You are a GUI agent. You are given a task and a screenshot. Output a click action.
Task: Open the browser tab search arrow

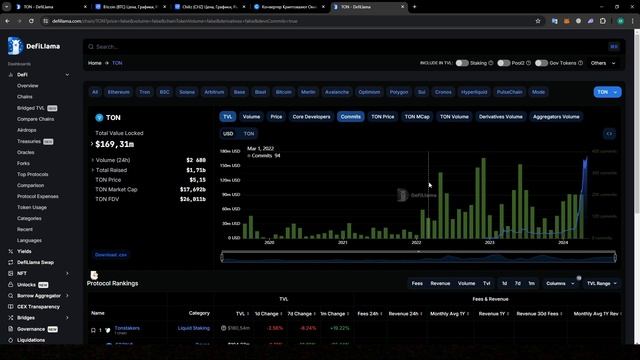tap(7, 7)
